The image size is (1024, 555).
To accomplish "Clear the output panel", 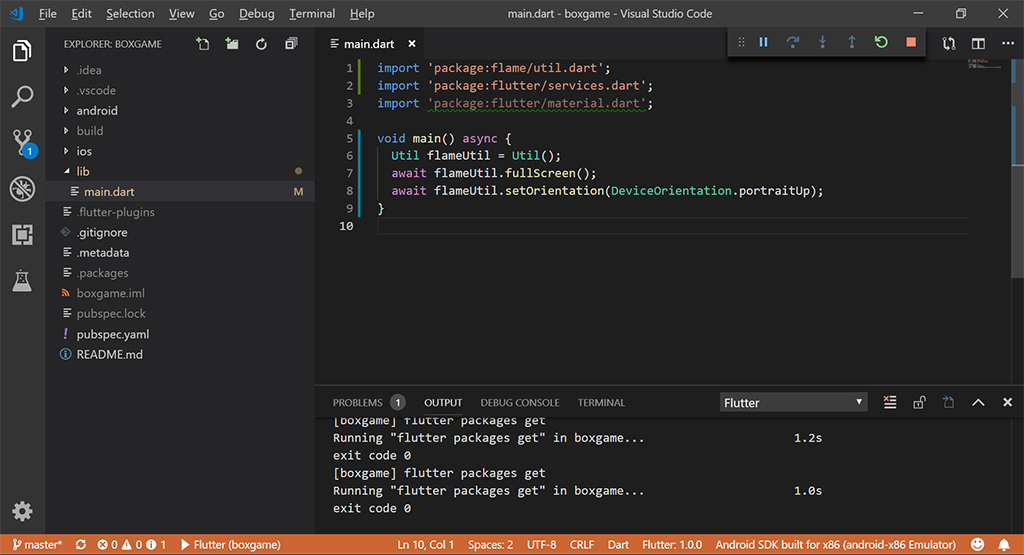I will coord(890,402).
